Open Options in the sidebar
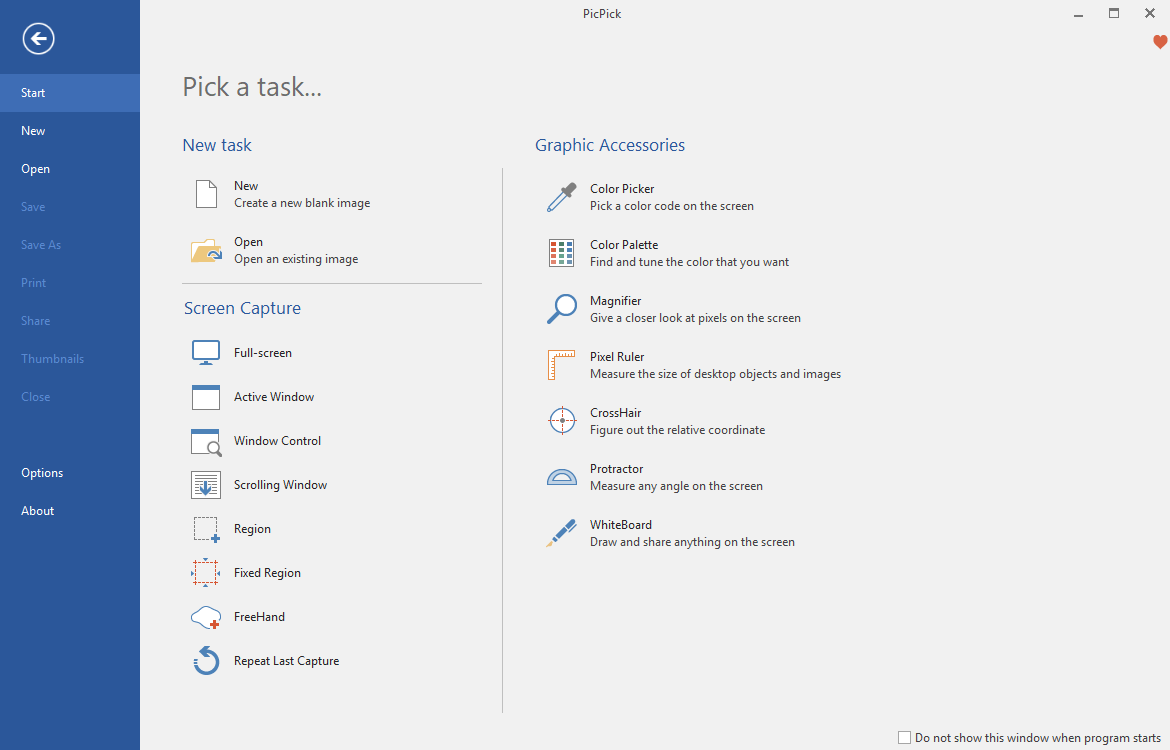1170x750 pixels. pyautogui.click(x=70, y=473)
